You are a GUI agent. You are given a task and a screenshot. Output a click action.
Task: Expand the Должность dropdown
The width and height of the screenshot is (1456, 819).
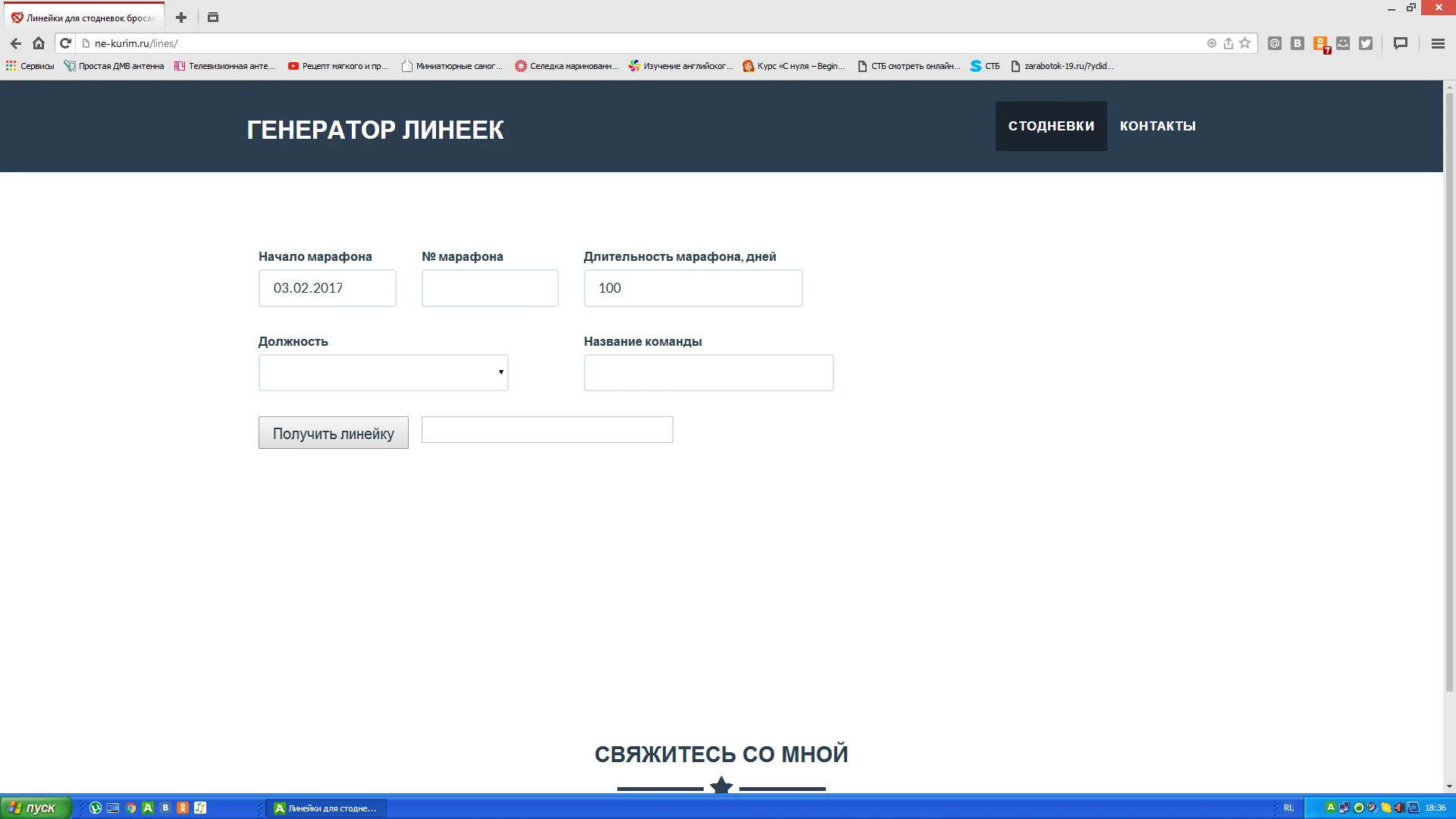pos(383,372)
